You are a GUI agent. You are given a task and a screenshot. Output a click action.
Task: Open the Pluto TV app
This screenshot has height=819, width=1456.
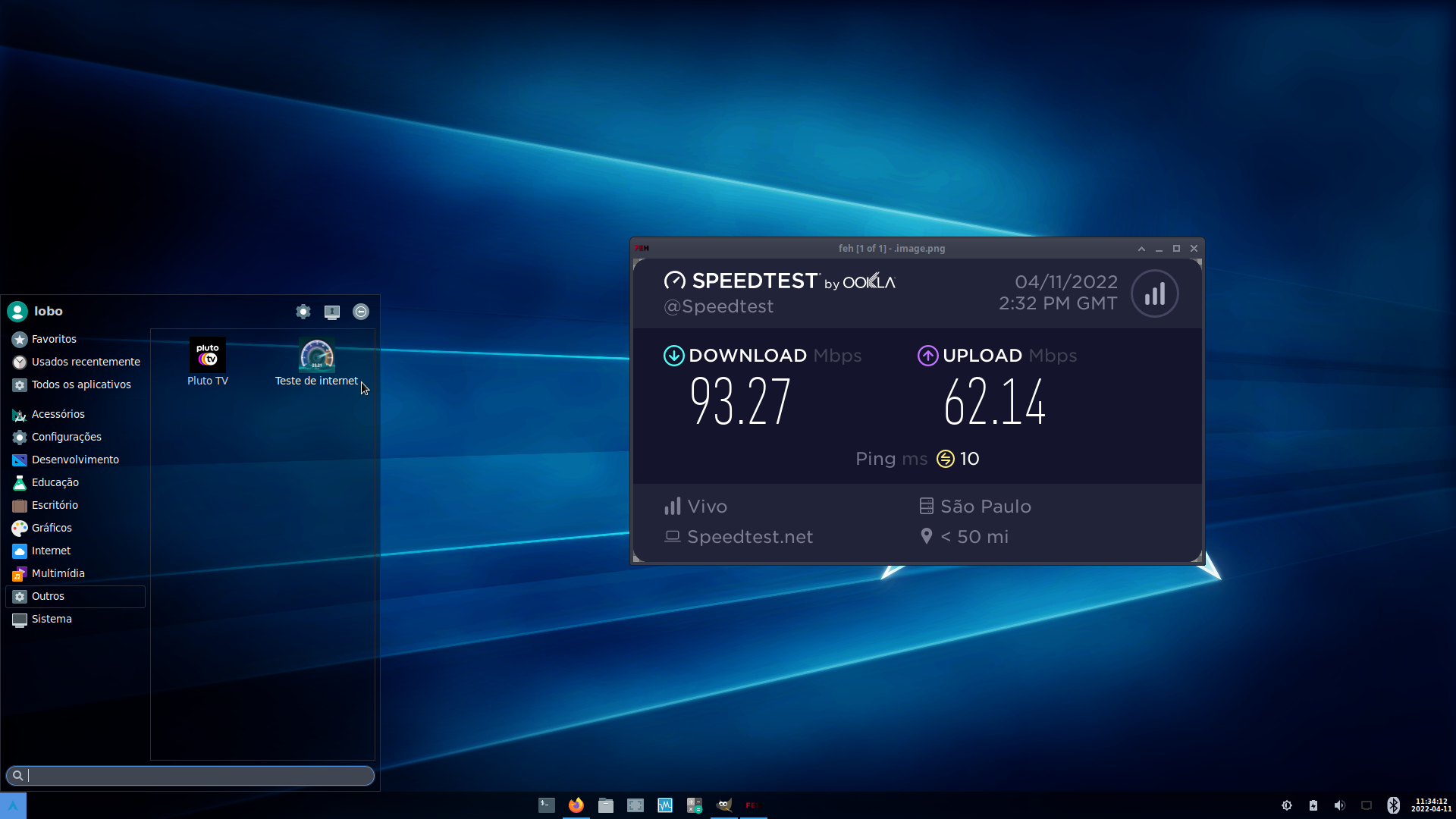pyautogui.click(x=207, y=362)
